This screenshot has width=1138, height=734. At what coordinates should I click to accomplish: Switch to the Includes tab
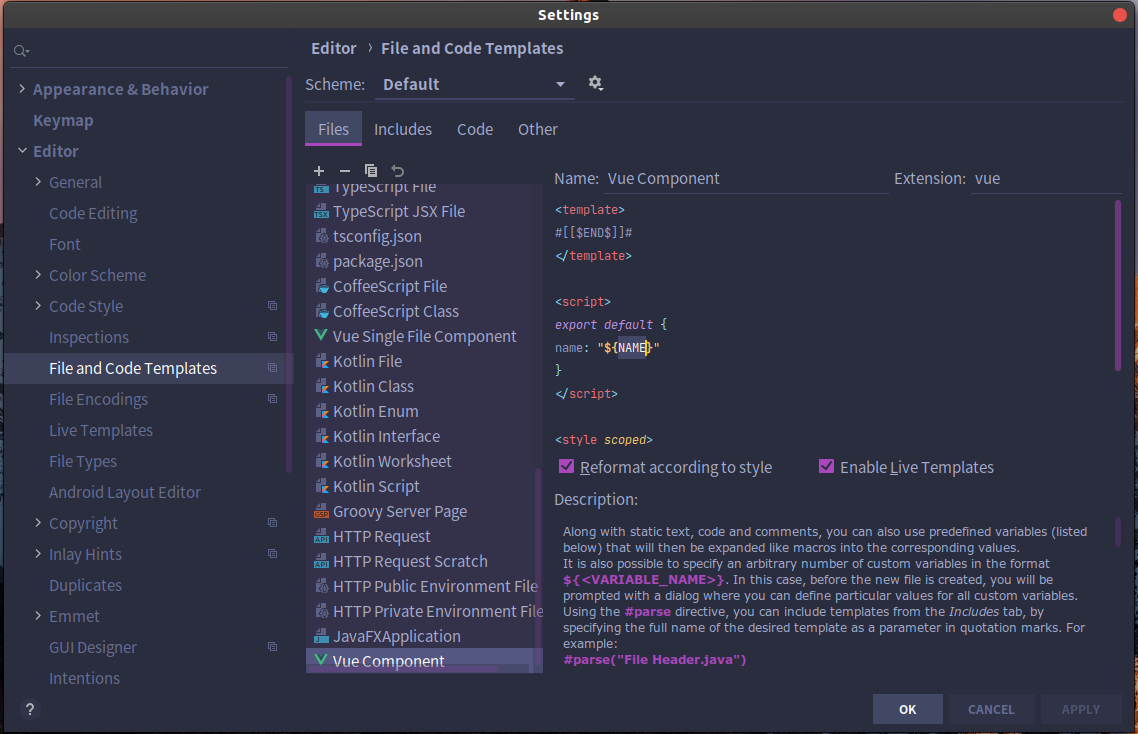pos(403,129)
